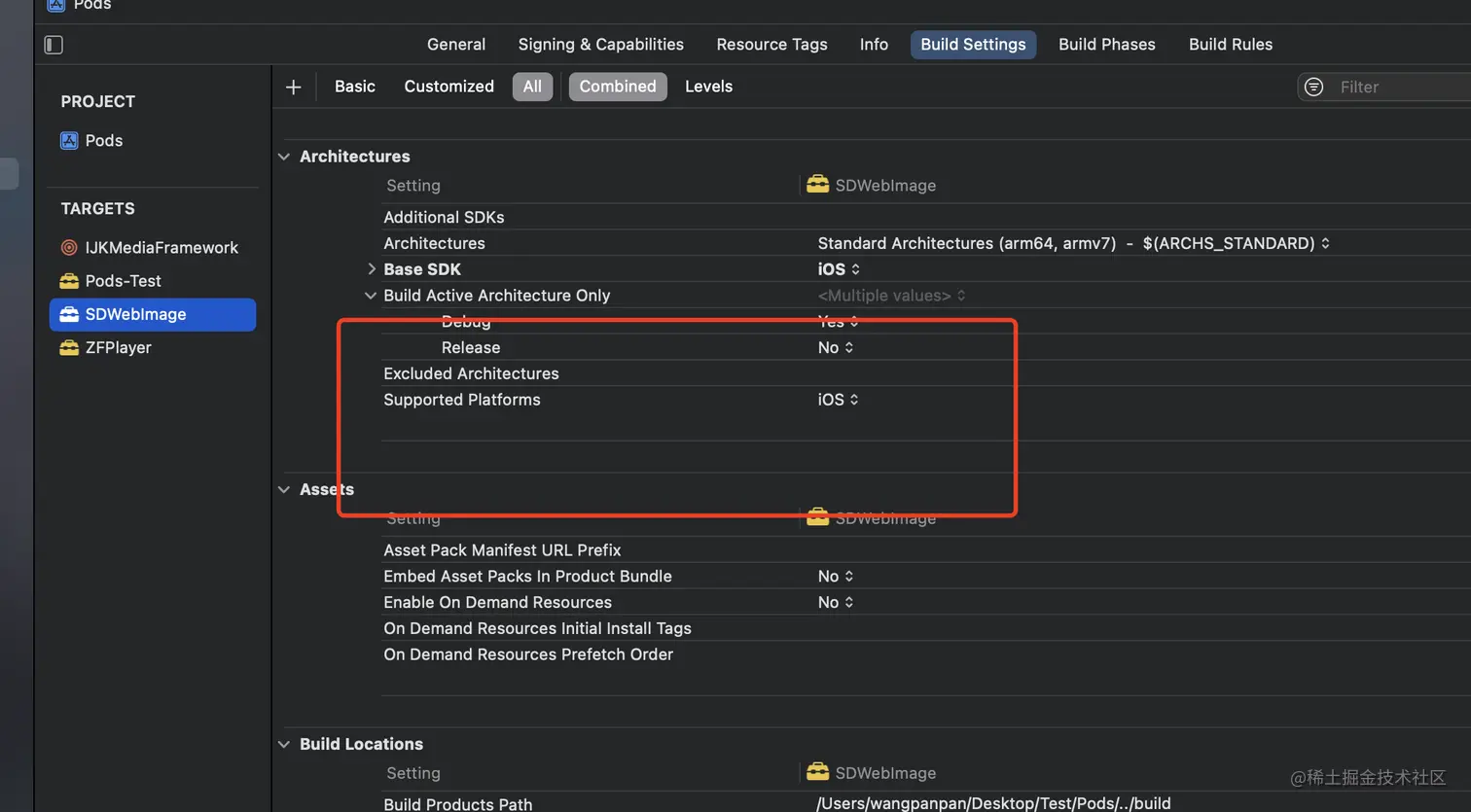Select the IJKMediaFramework target icon
This screenshot has height=812, width=1471.
pyautogui.click(x=69, y=248)
